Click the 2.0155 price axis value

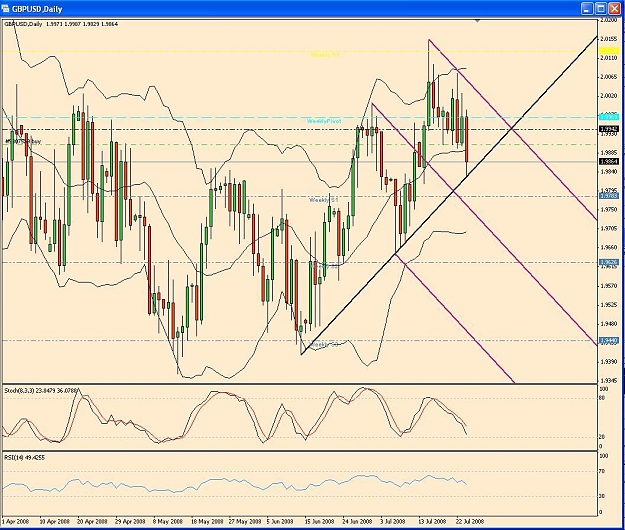pos(609,39)
